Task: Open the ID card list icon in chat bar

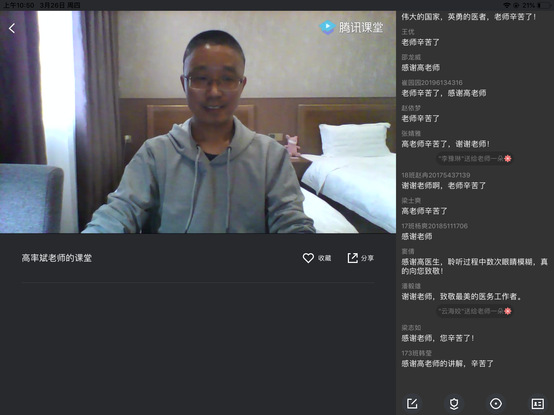Action: tap(538, 403)
